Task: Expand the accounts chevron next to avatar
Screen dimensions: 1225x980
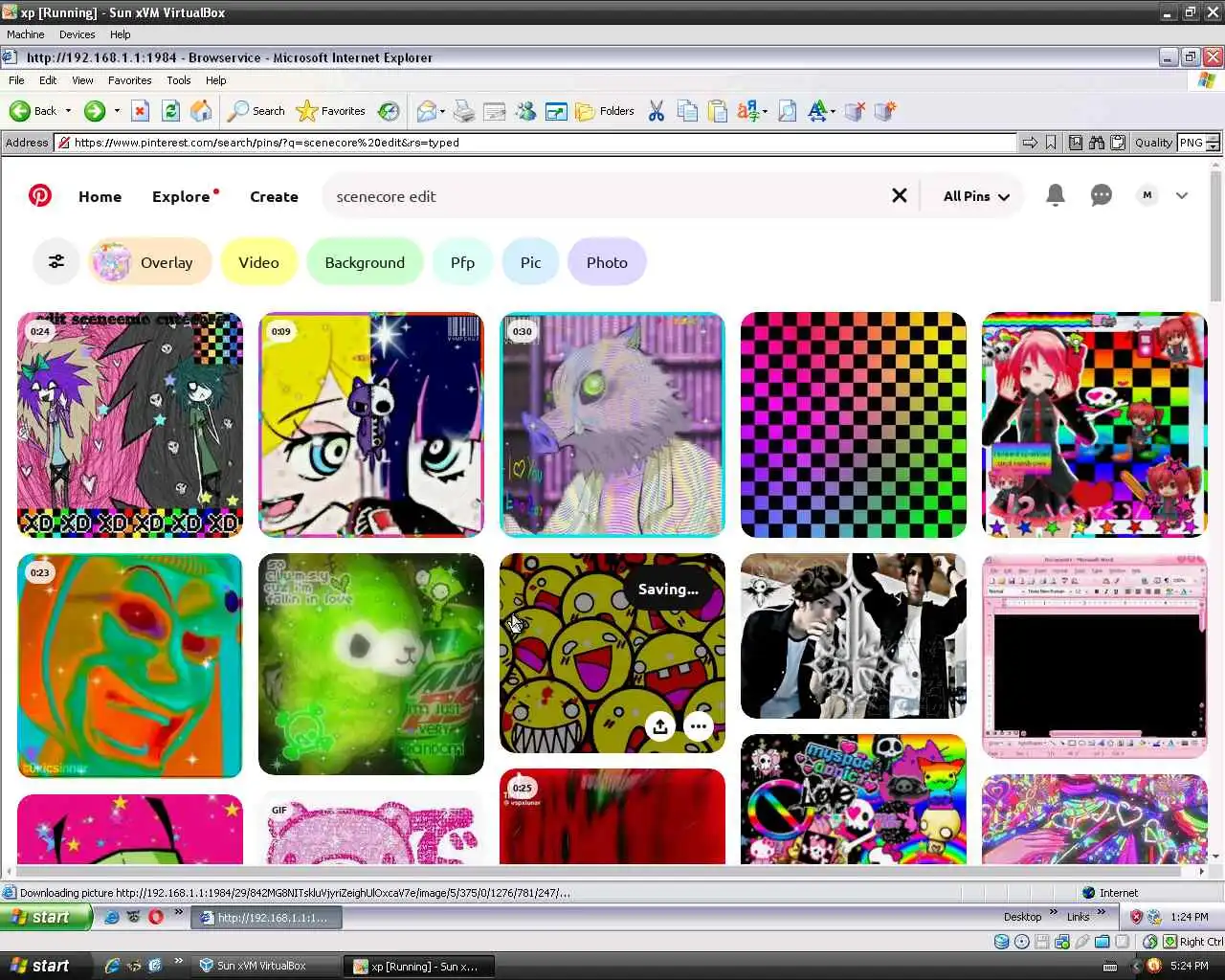Action: [1182, 195]
